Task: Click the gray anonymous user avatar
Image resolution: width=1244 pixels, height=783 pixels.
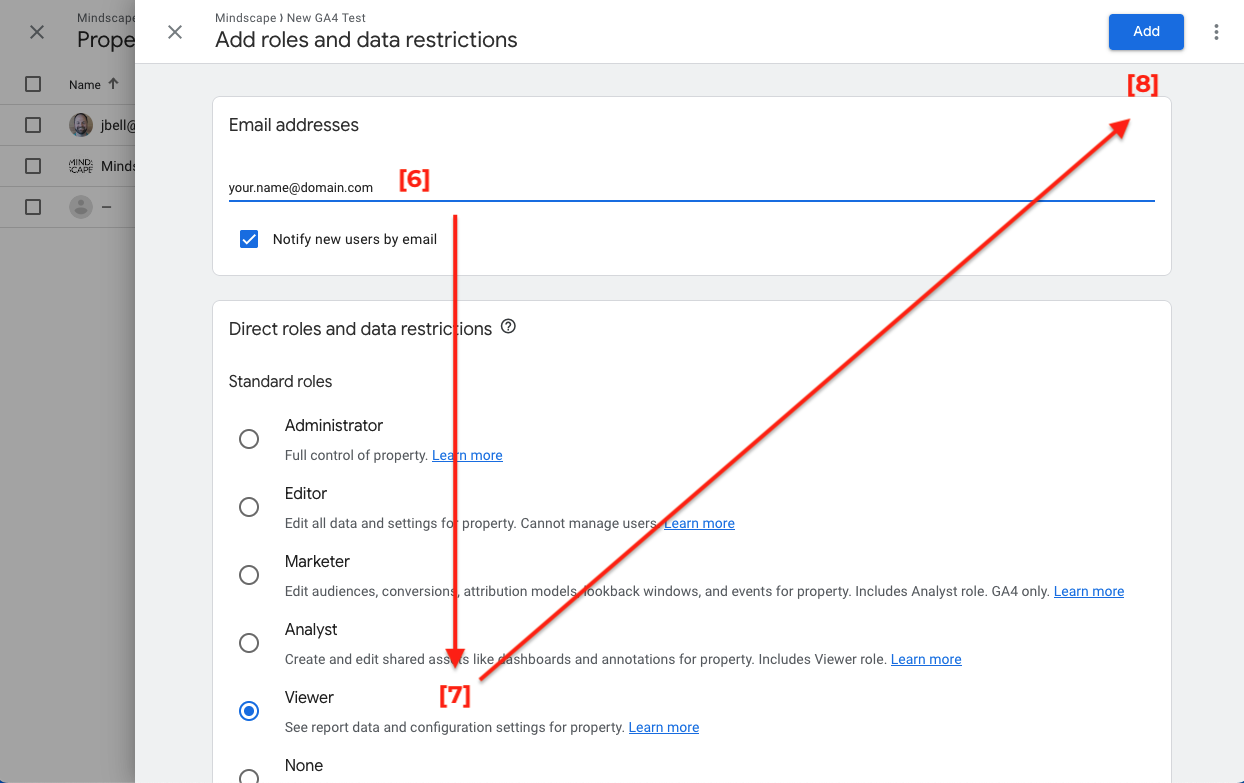Action: pos(80,207)
